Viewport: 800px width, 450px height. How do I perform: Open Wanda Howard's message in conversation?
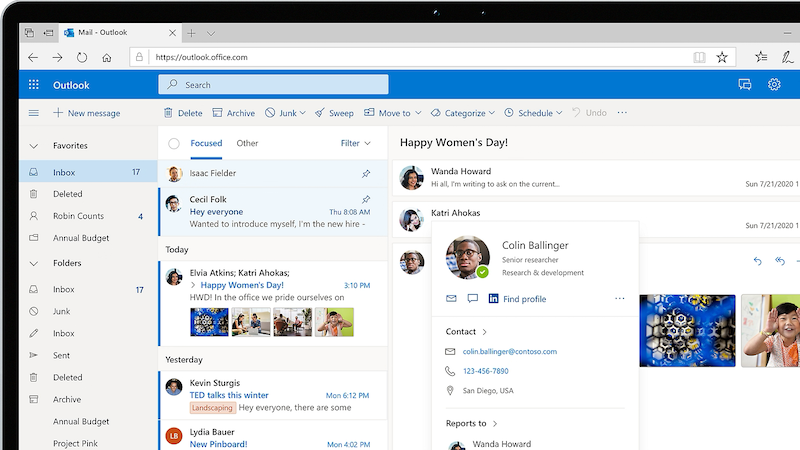coord(596,178)
